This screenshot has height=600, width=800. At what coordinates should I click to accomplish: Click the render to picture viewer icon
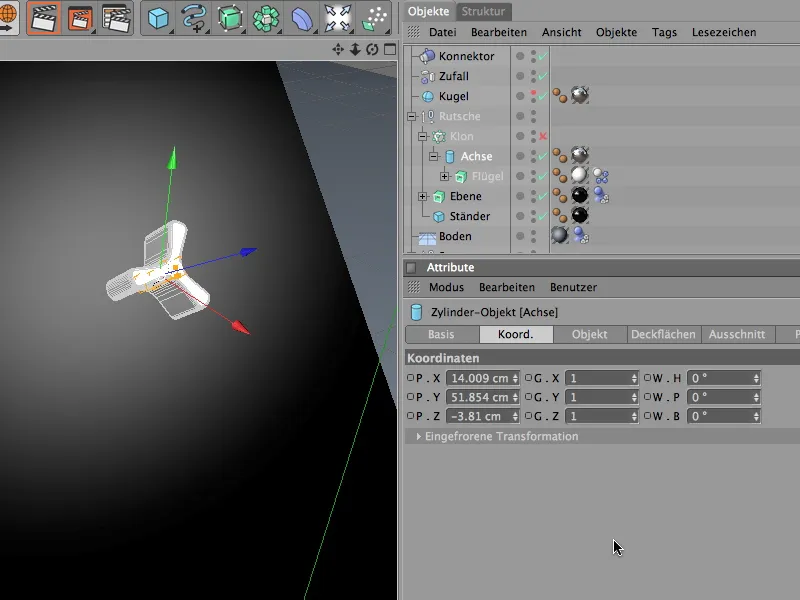pyautogui.click(x=79, y=18)
